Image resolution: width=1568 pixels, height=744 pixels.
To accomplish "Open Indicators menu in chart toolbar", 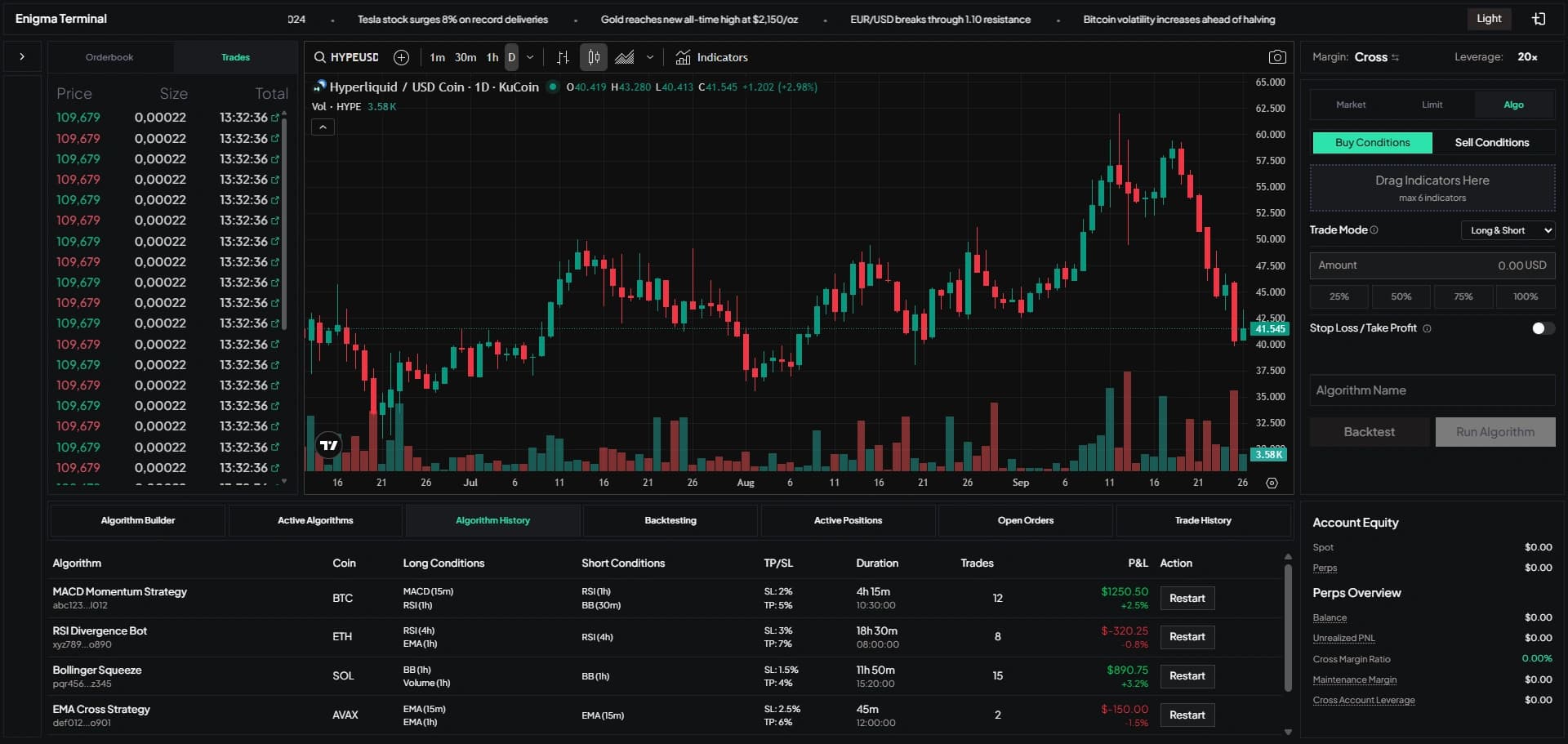I will (711, 57).
